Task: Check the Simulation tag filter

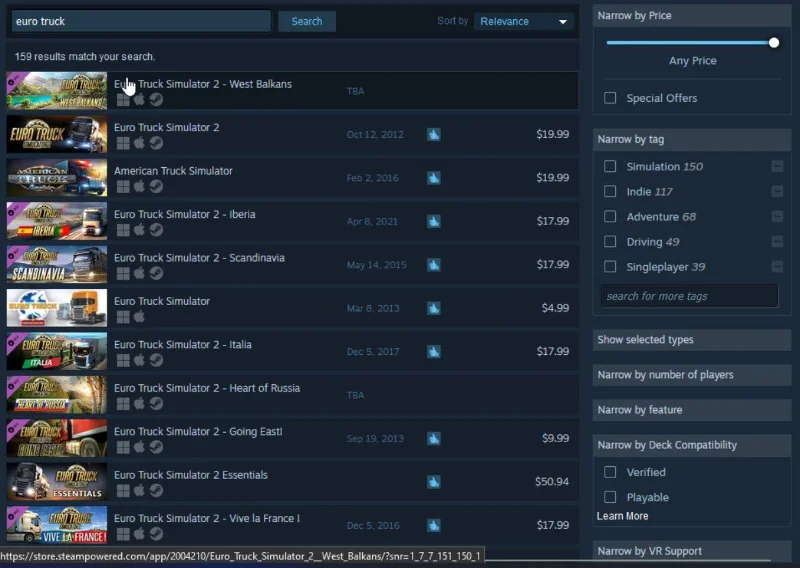Action: click(x=610, y=166)
